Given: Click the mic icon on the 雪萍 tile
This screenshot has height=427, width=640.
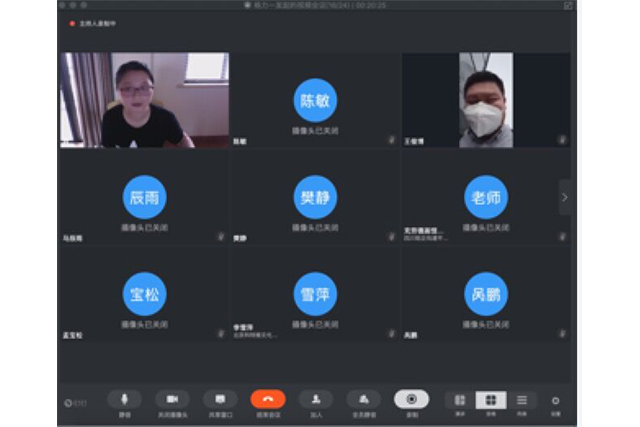Looking at the screenshot, I should 391,334.
